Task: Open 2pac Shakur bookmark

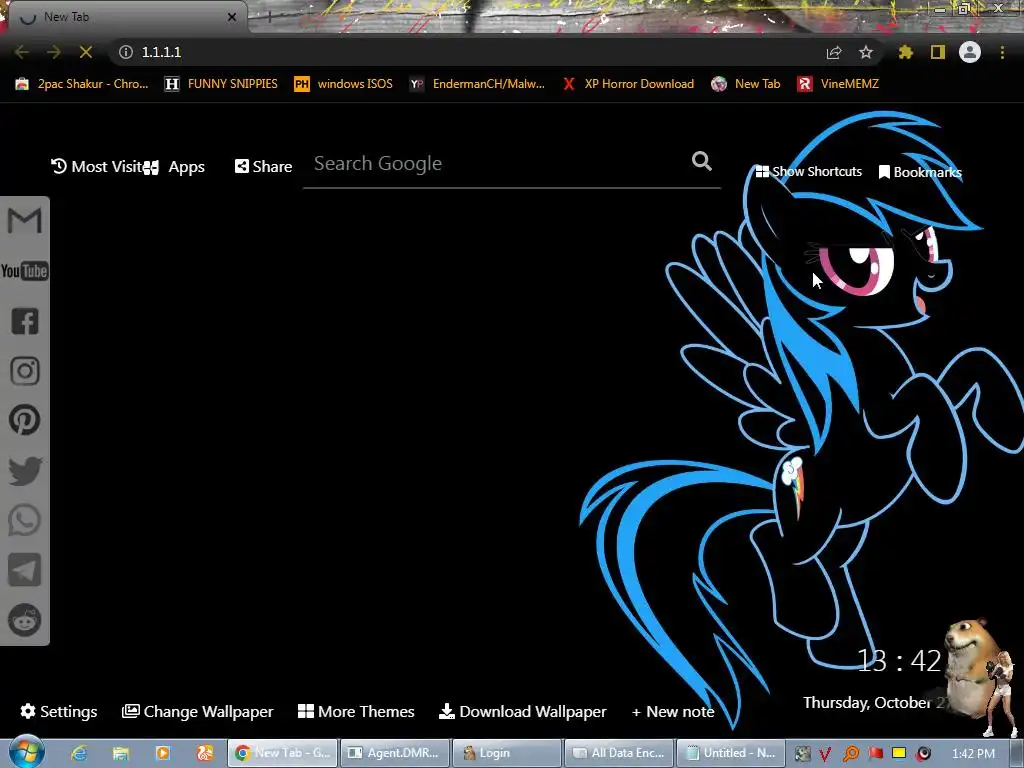Action: tap(82, 84)
